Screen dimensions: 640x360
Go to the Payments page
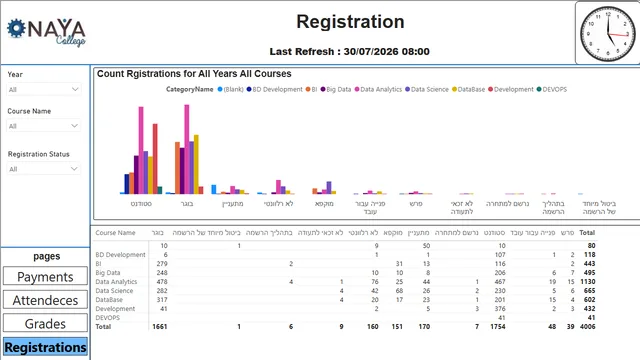[x=45, y=276]
